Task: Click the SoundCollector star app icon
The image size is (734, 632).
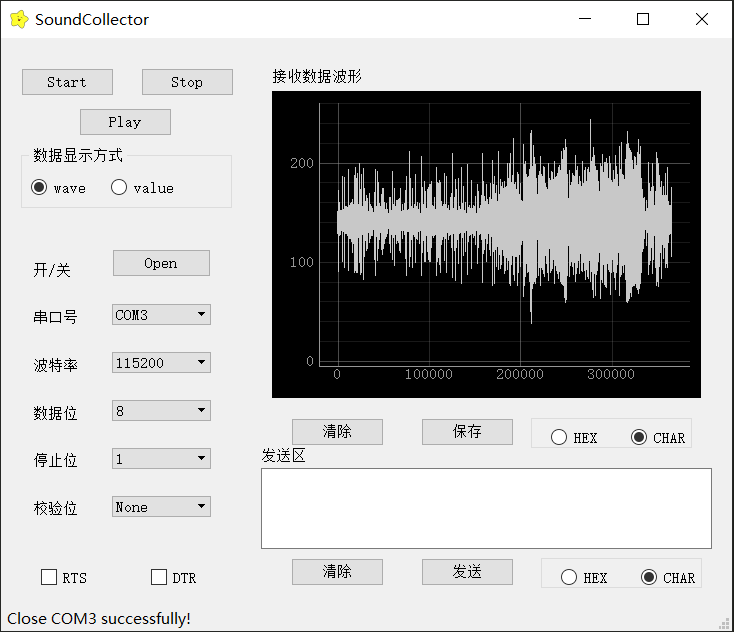Action: (x=19, y=19)
